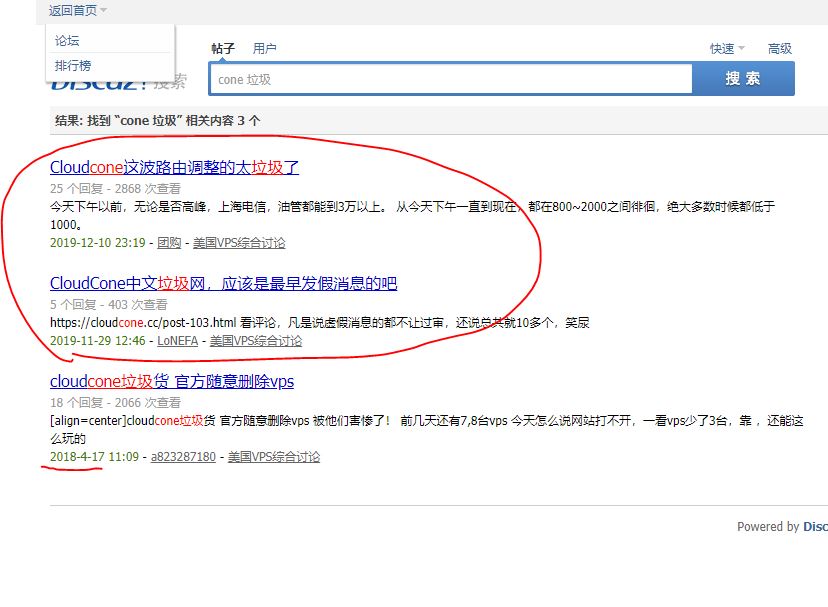The height and width of the screenshot is (607, 828).
Task: Open 美国VPS综合讨论 forum link under third result
Action: coord(274,457)
